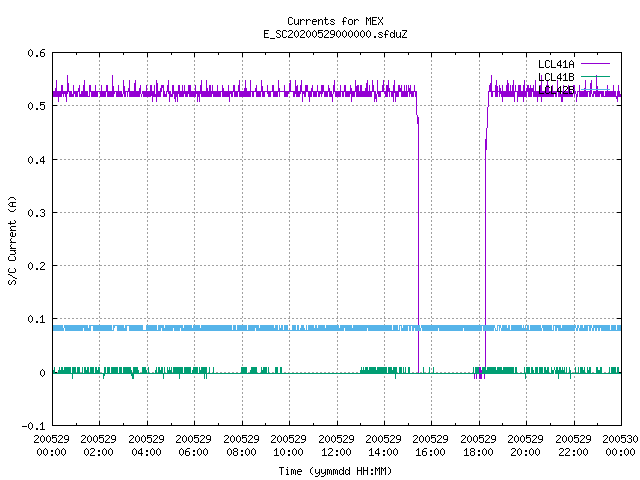Click the y-axis tick value 0.3
This screenshot has width=640, height=480.
(36, 213)
